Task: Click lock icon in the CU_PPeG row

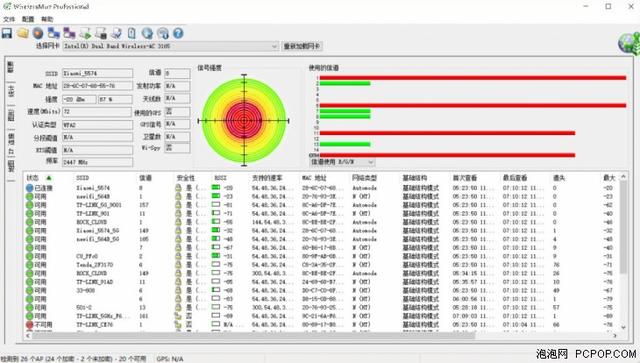Action: click(x=178, y=256)
